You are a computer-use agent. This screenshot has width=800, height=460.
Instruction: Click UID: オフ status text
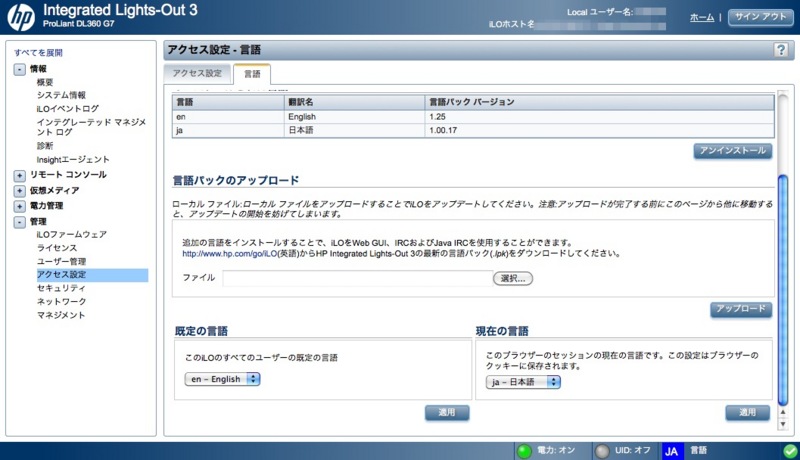pos(633,450)
